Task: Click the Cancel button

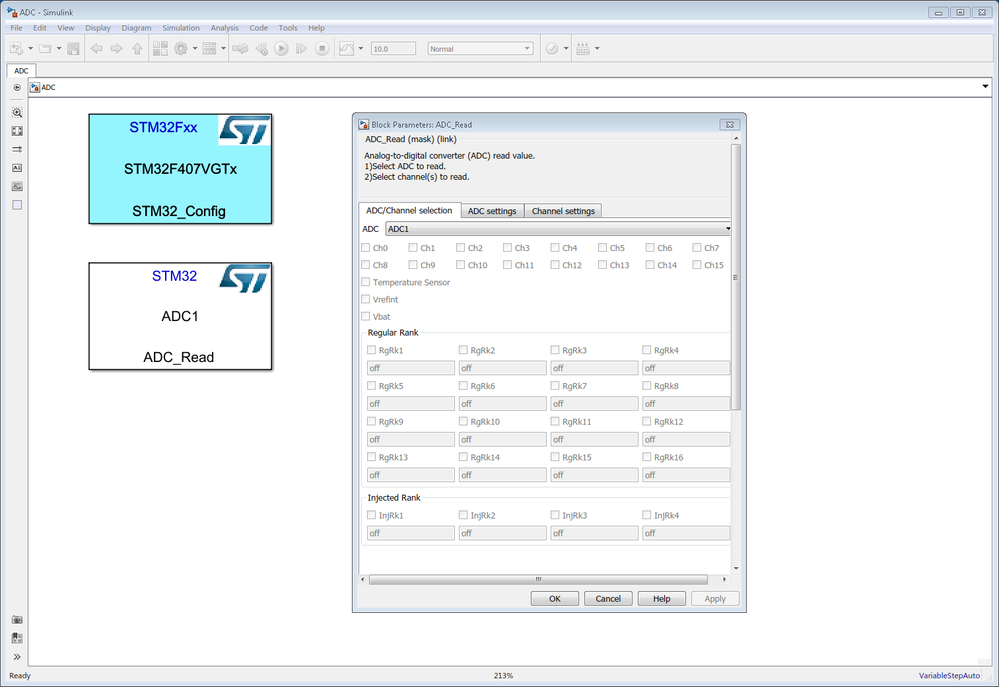Action: 608,598
